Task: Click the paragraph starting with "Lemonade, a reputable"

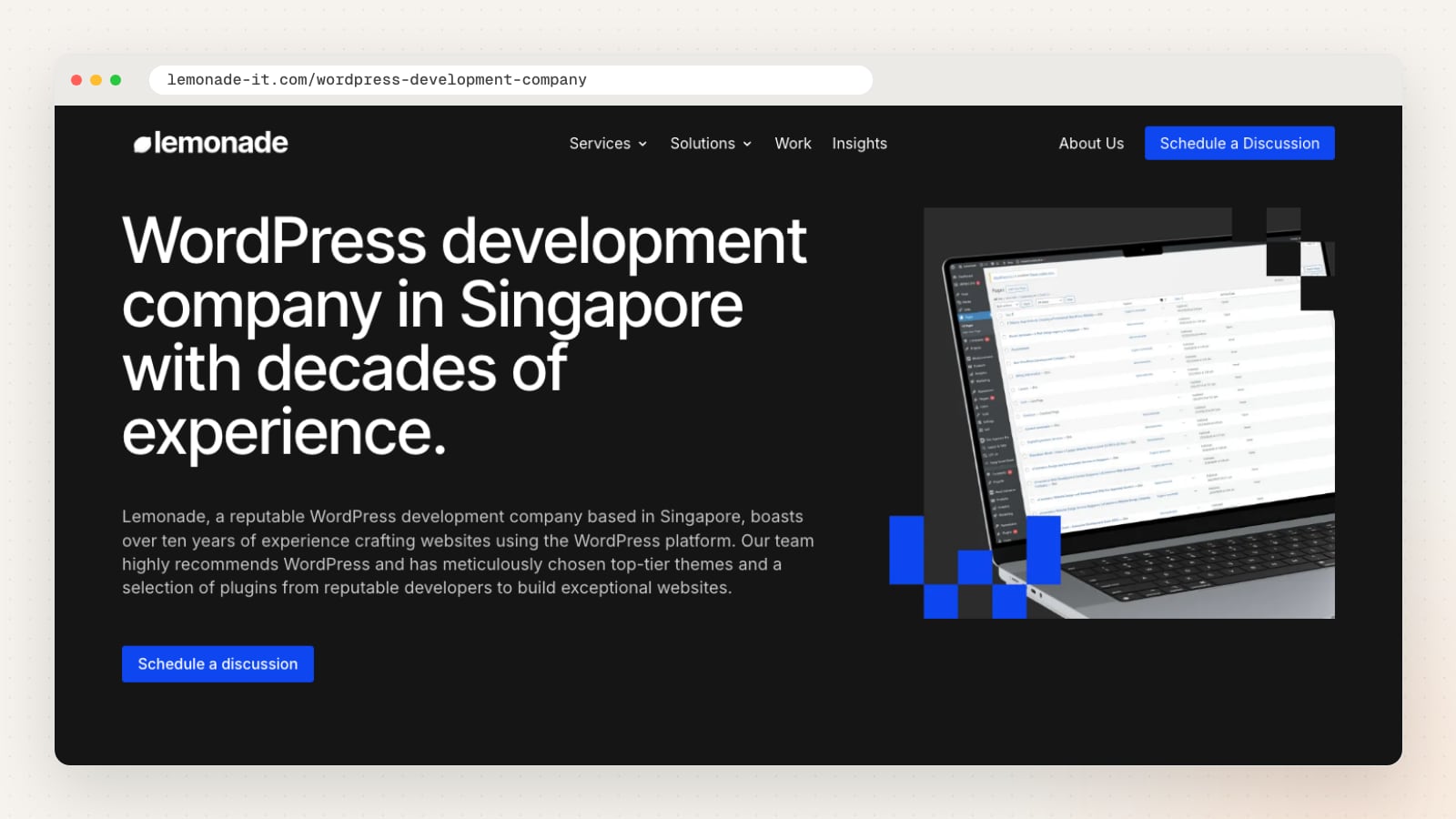Action: (468, 552)
